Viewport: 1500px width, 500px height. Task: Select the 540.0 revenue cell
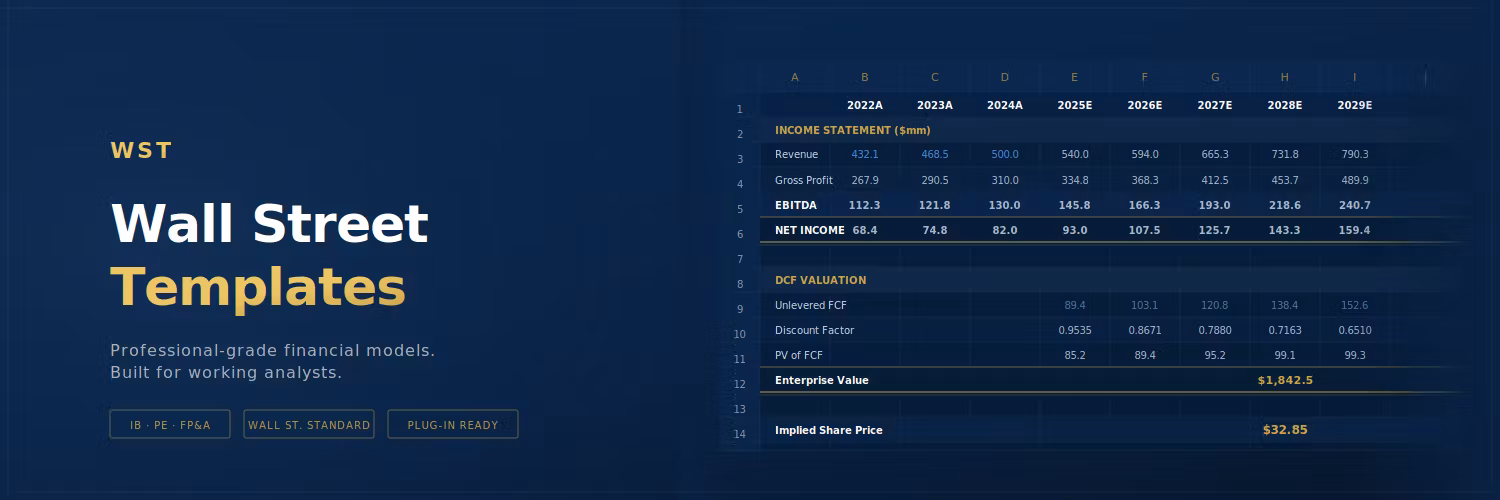click(x=1075, y=154)
